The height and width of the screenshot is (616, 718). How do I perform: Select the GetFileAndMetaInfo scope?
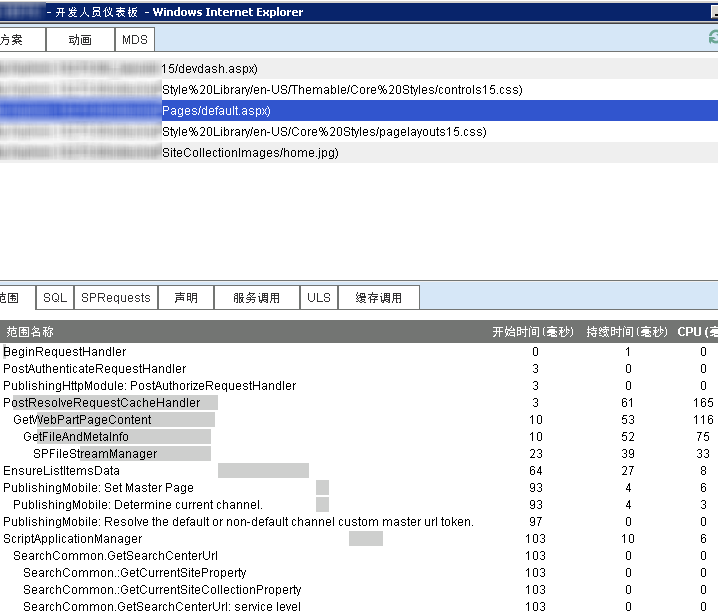76,436
